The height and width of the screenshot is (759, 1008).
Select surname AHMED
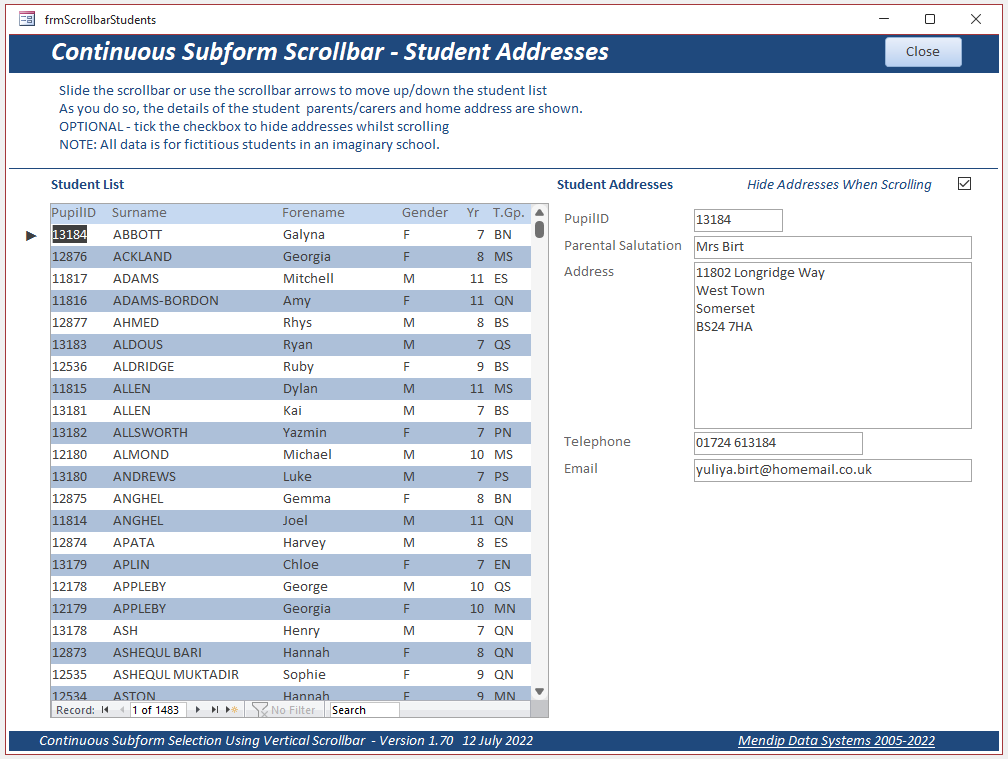[136, 323]
